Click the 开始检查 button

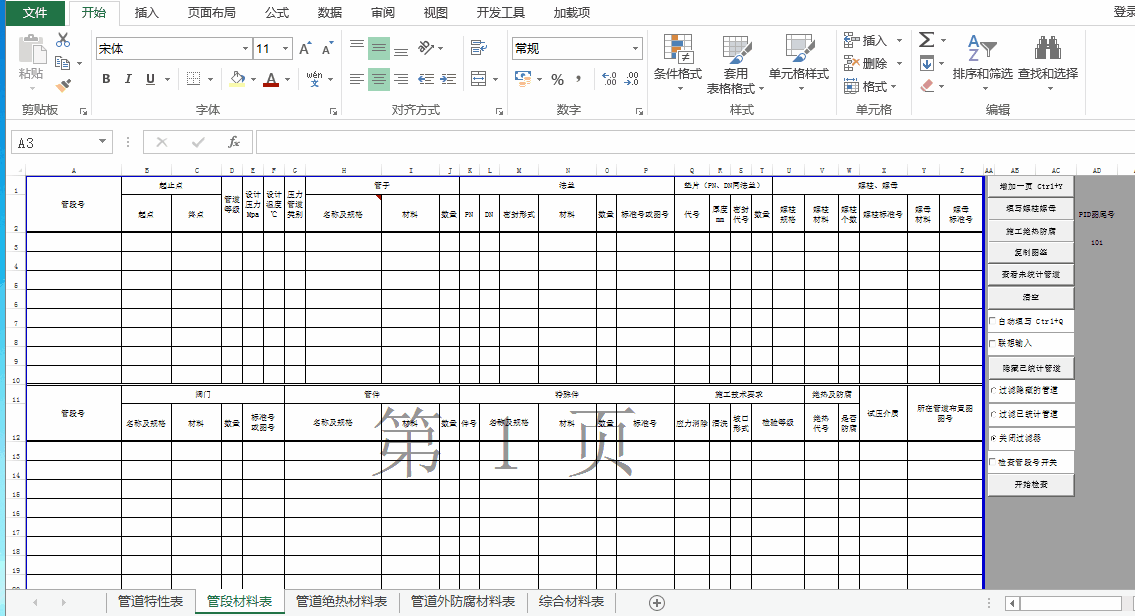[x=1030, y=485]
